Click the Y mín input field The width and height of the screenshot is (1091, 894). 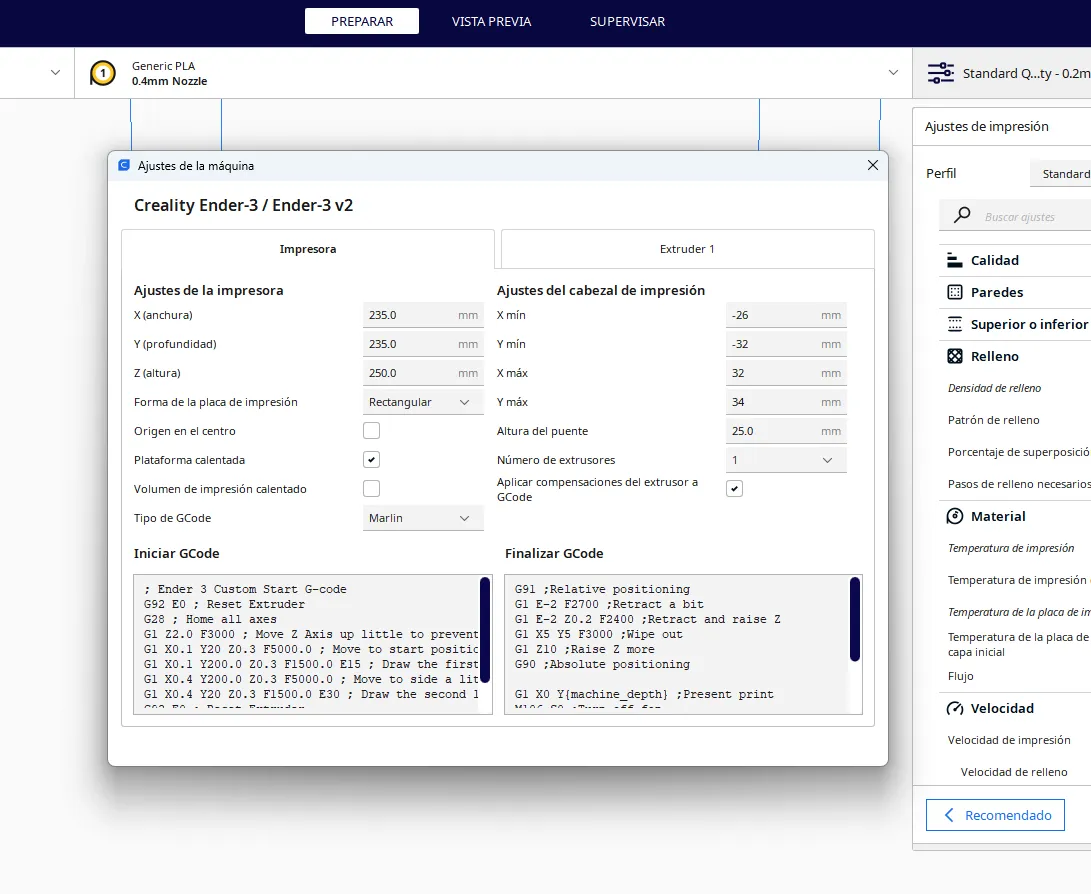[x=786, y=344]
